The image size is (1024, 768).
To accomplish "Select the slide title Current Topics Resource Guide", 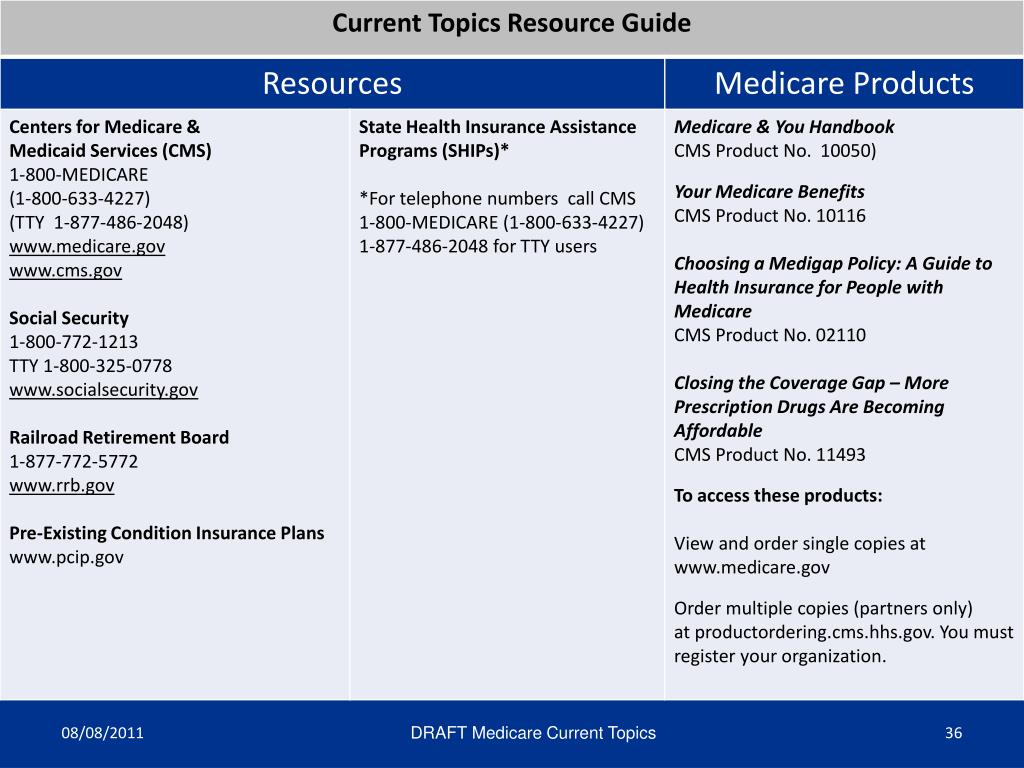I will (511, 24).
